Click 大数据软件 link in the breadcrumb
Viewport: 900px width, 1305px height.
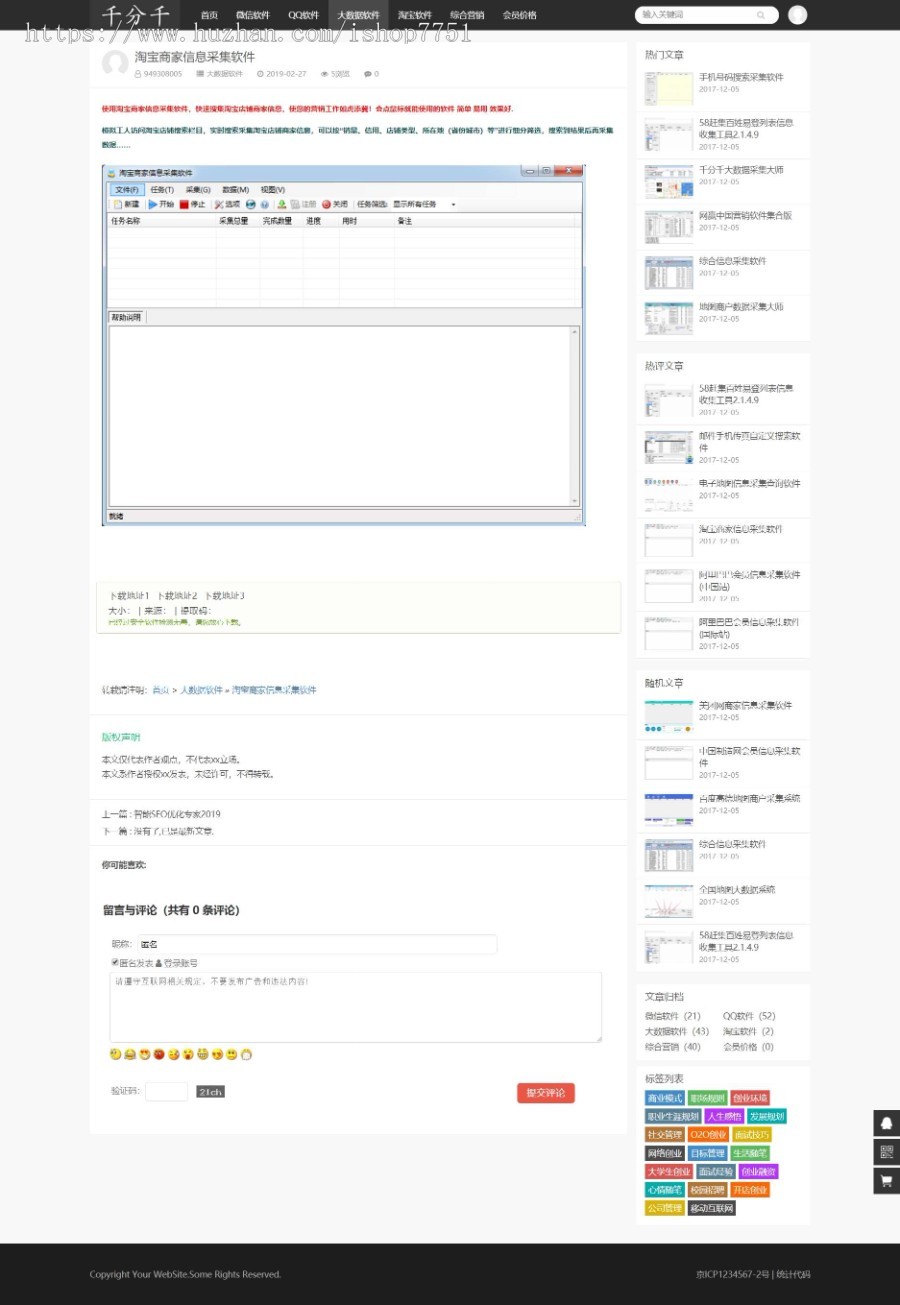(201, 690)
